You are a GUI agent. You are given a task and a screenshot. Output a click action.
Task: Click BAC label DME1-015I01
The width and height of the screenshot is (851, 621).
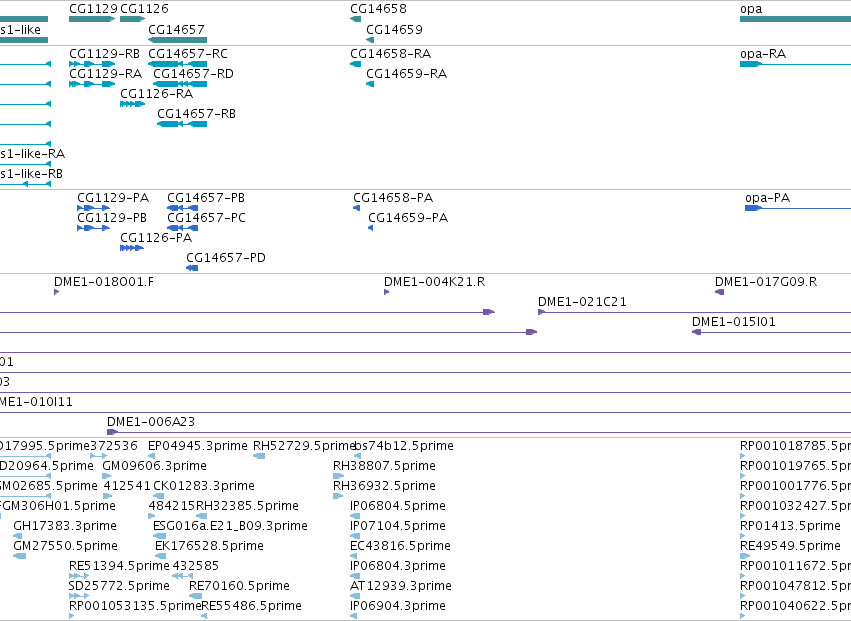click(x=734, y=322)
